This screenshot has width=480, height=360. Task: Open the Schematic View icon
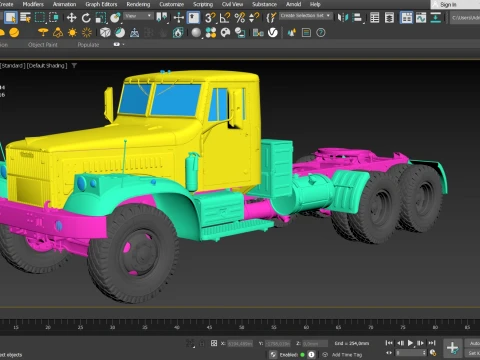click(435, 17)
